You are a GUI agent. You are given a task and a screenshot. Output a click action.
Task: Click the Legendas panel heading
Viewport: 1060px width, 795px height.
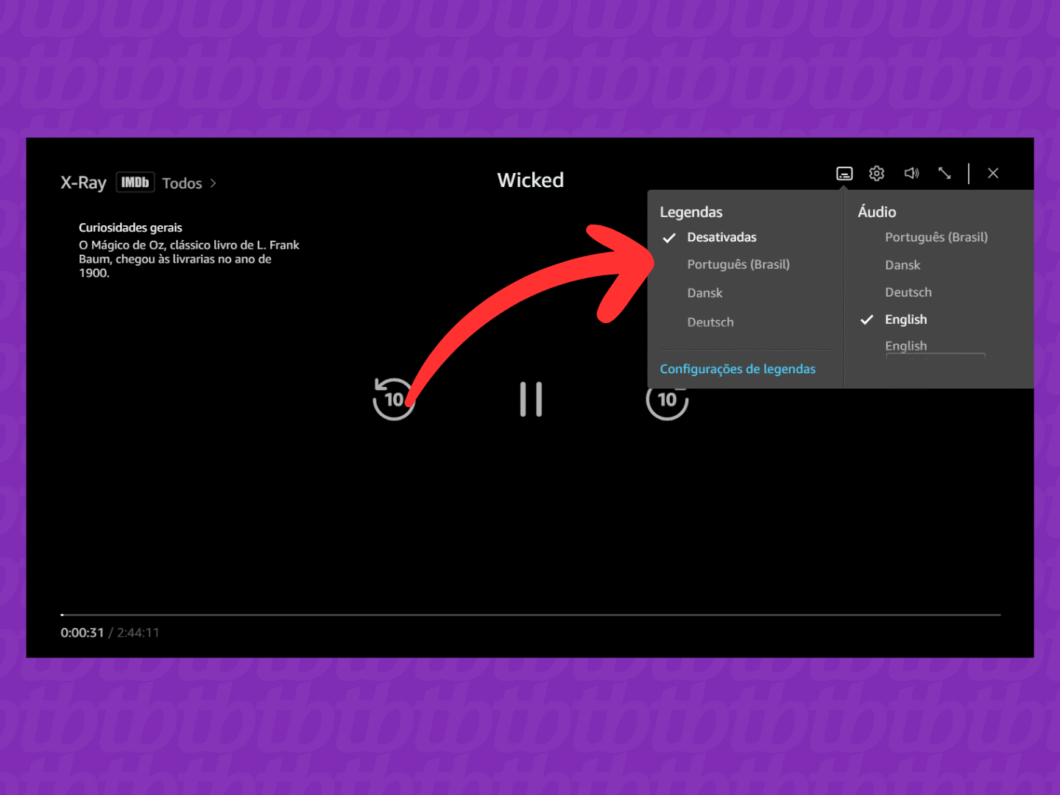point(691,212)
